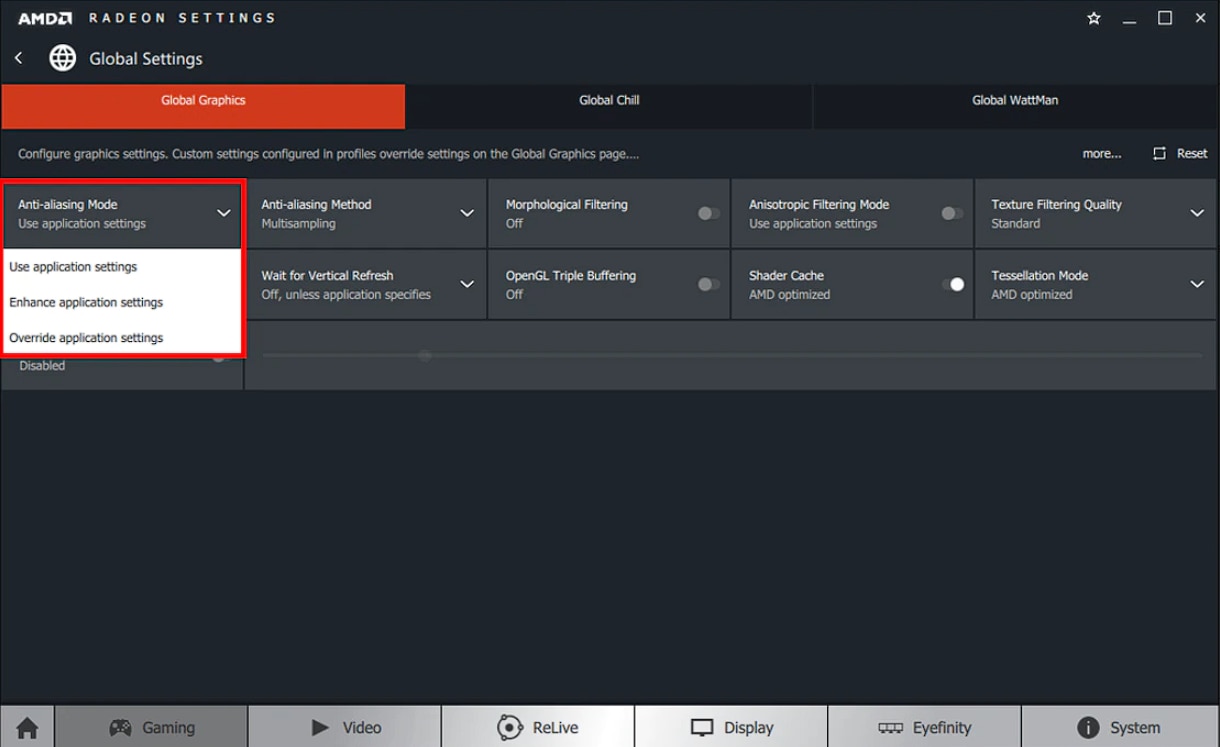Maximize the Radeon Settings window
The width and height of the screenshot is (1220, 747).
click(x=1165, y=18)
